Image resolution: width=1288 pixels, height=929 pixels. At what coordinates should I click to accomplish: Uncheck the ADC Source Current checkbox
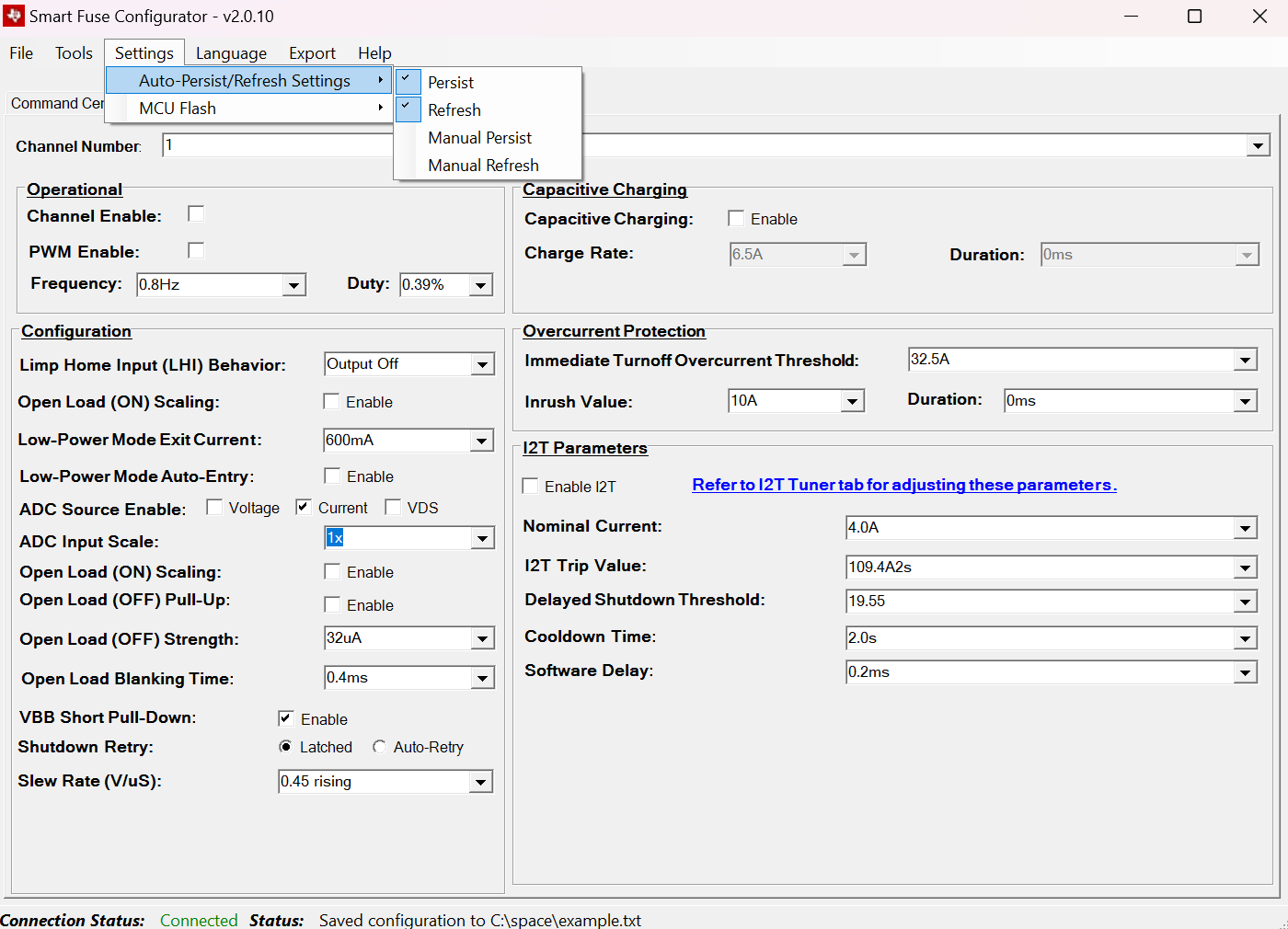[304, 507]
